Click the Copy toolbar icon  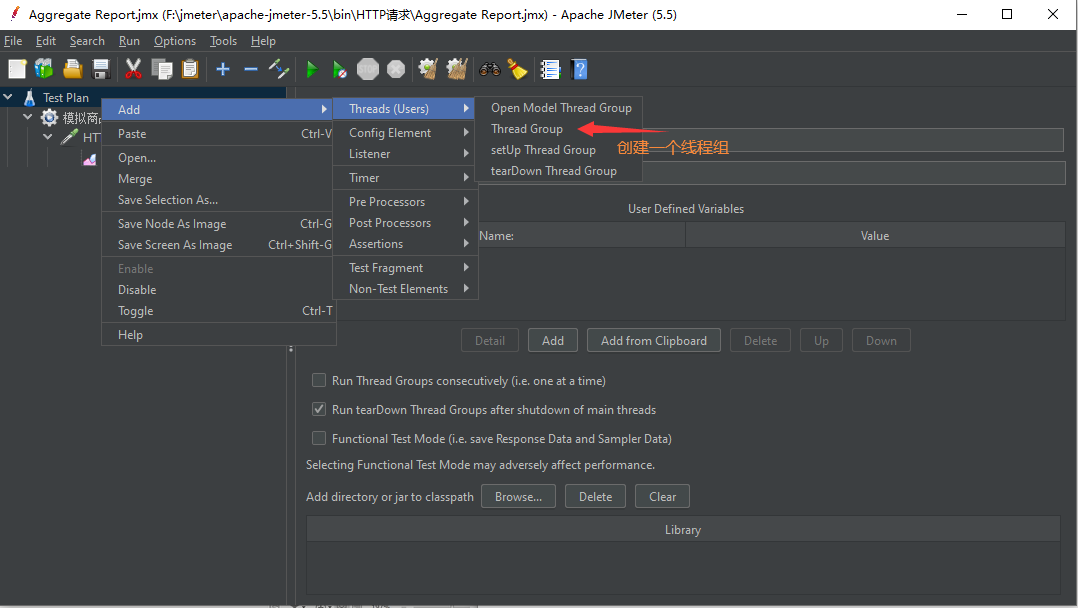coord(162,69)
